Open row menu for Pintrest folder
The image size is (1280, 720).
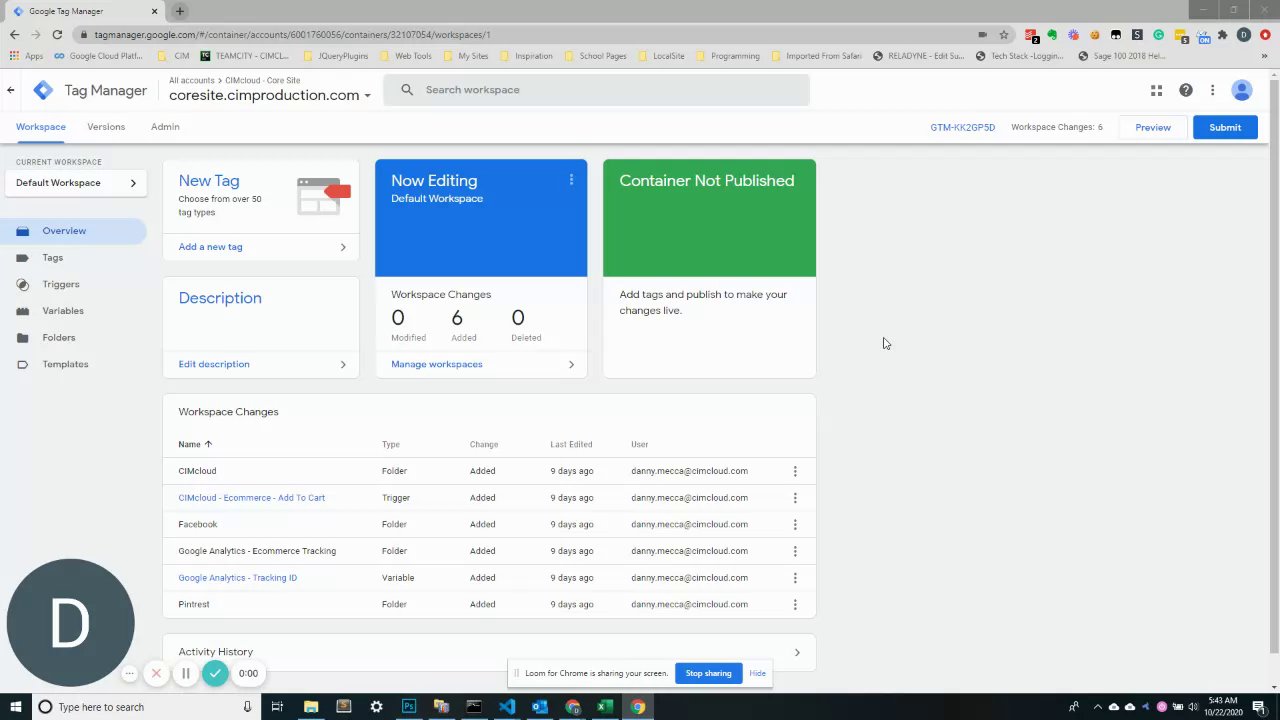coord(795,604)
